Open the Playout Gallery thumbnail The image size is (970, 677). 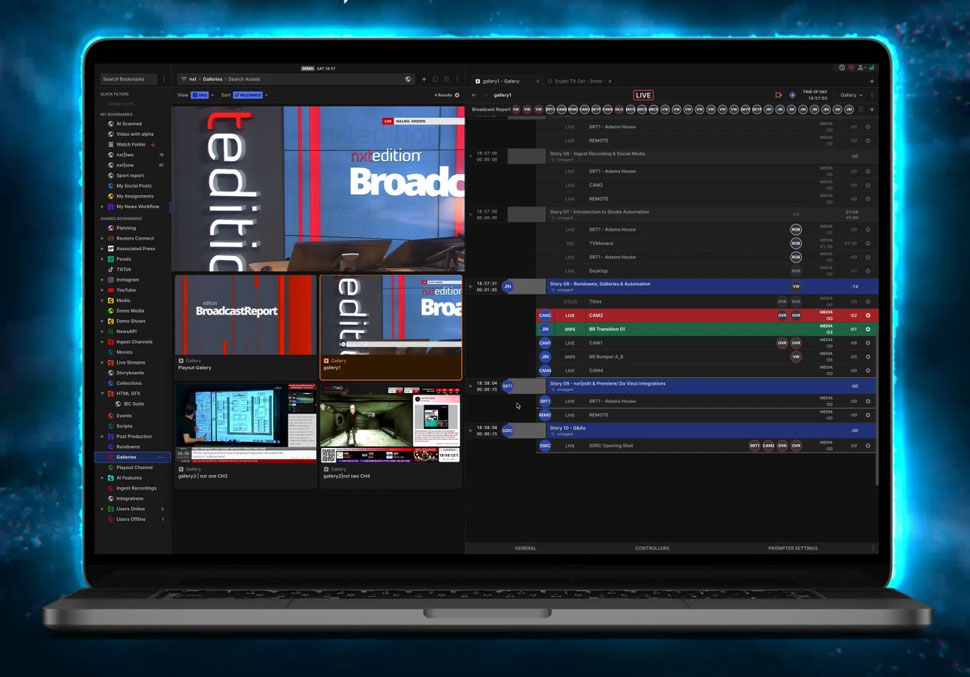point(246,315)
